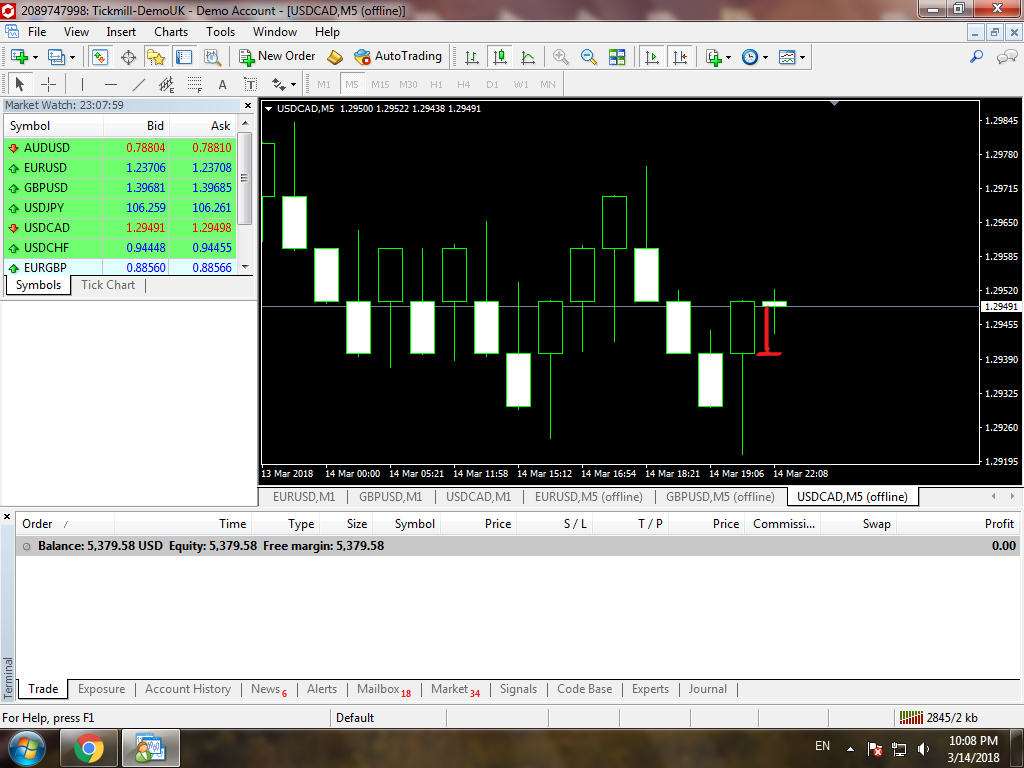Expand the Periodicity clock dropdown
The width and height of the screenshot is (1024, 768).
[x=766, y=58]
